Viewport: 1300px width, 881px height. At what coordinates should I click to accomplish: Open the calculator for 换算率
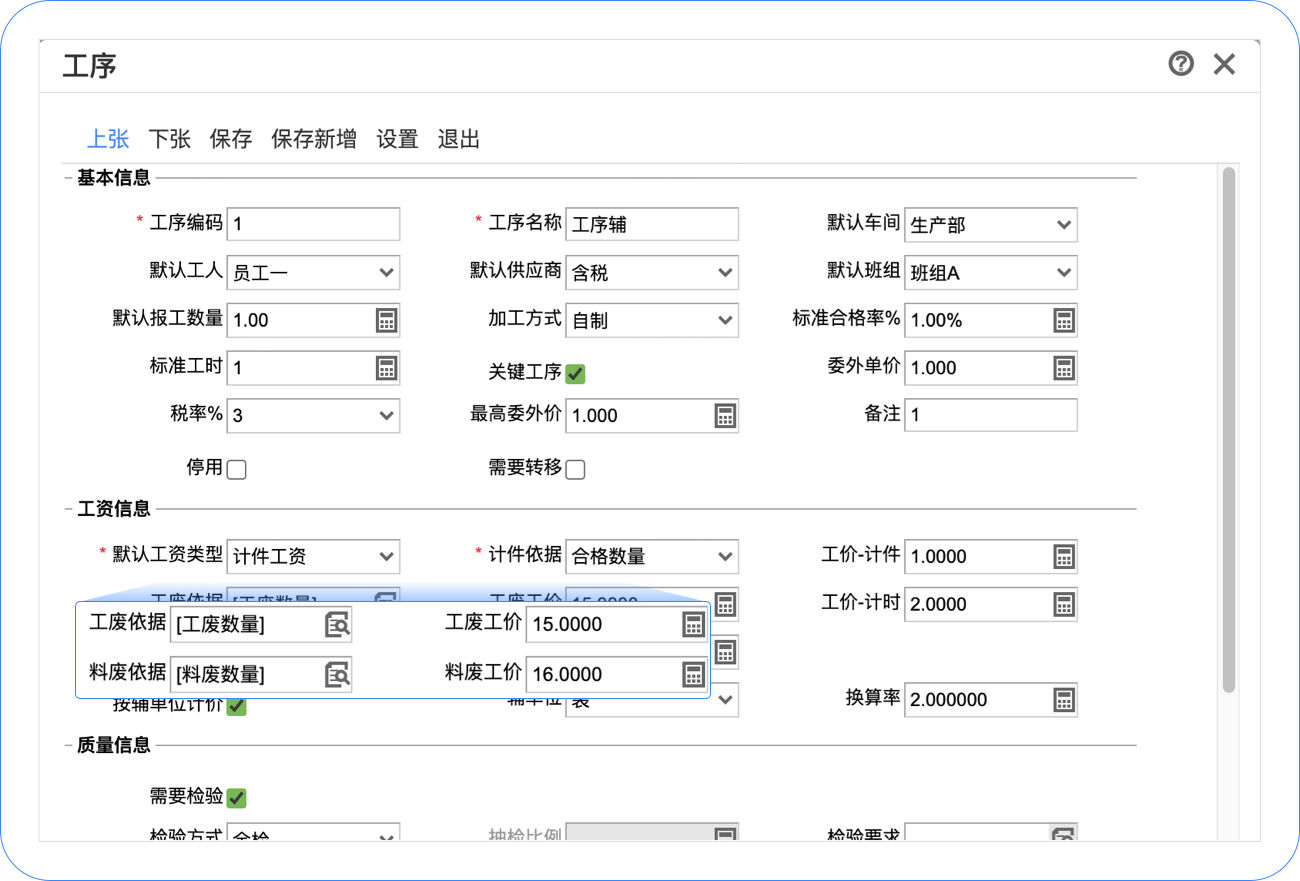click(x=1064, y=700)
